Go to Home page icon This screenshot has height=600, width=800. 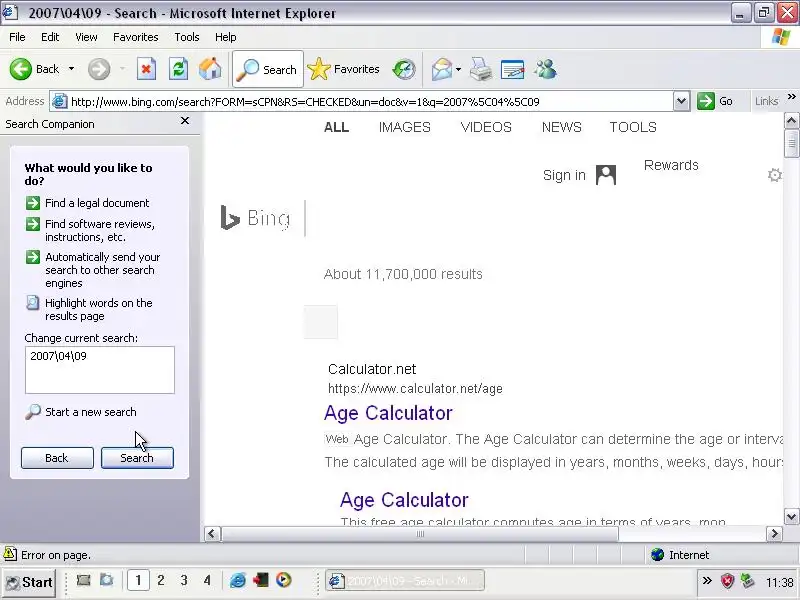point(210,69)
